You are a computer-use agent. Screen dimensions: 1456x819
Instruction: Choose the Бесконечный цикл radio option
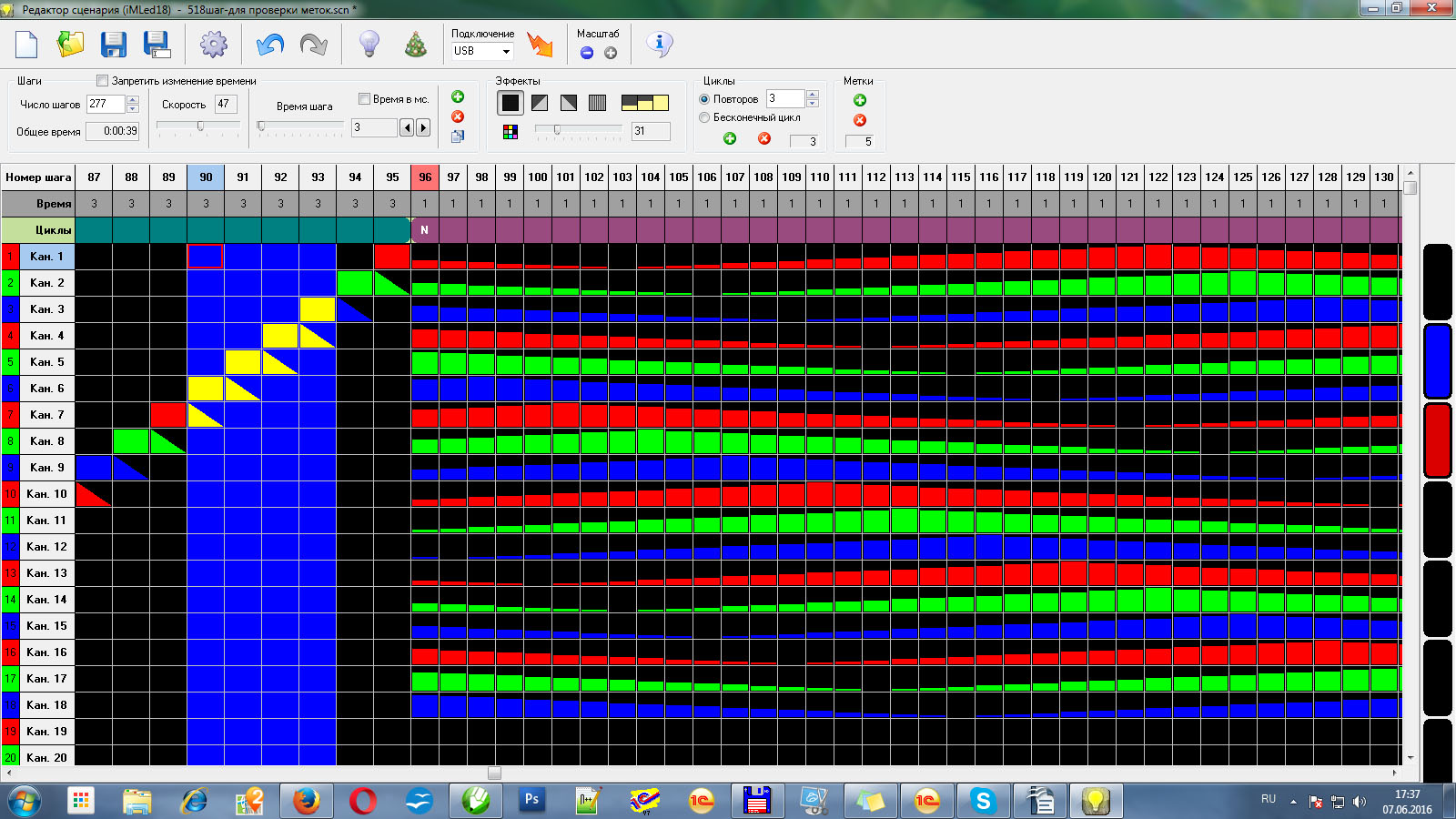coord(704,117)
